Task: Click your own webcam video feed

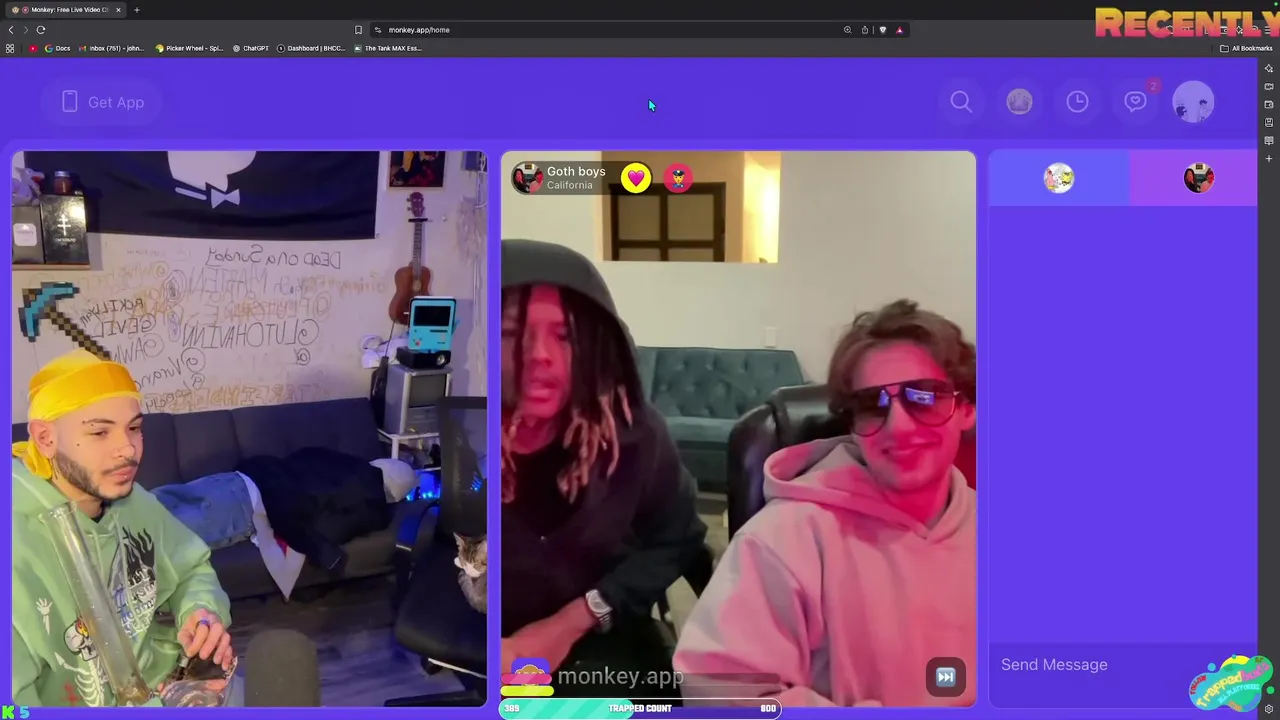Action: tap(249, 430)
